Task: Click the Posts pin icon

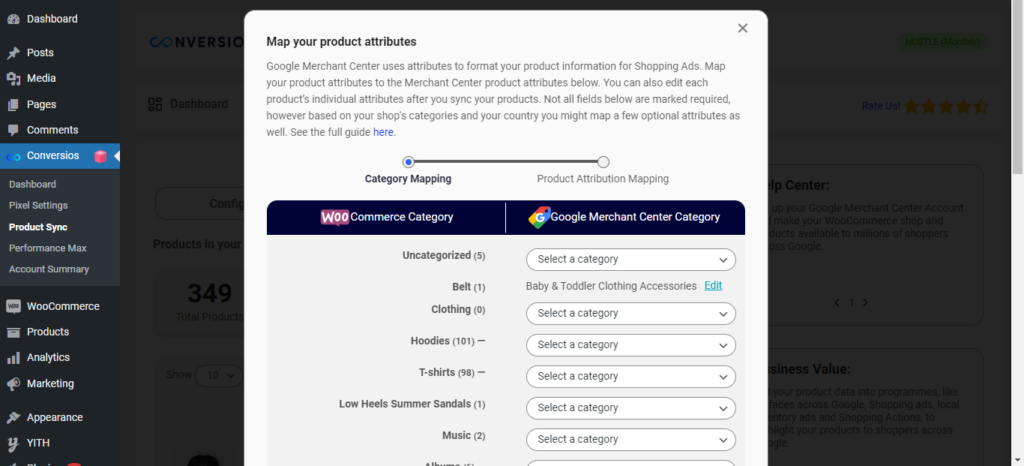Action: click(13, 53)
